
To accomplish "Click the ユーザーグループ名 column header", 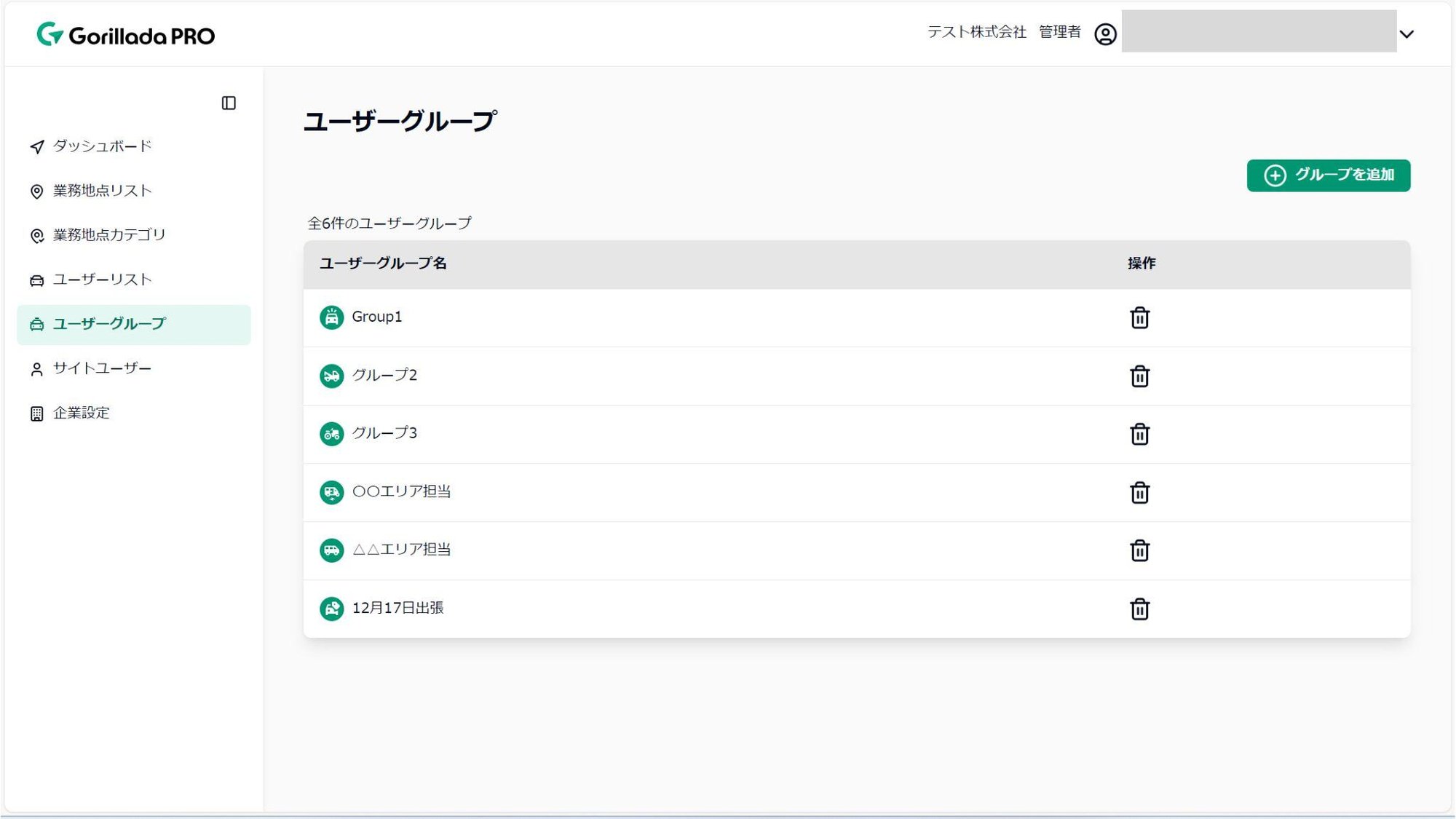I will point(383,264).
